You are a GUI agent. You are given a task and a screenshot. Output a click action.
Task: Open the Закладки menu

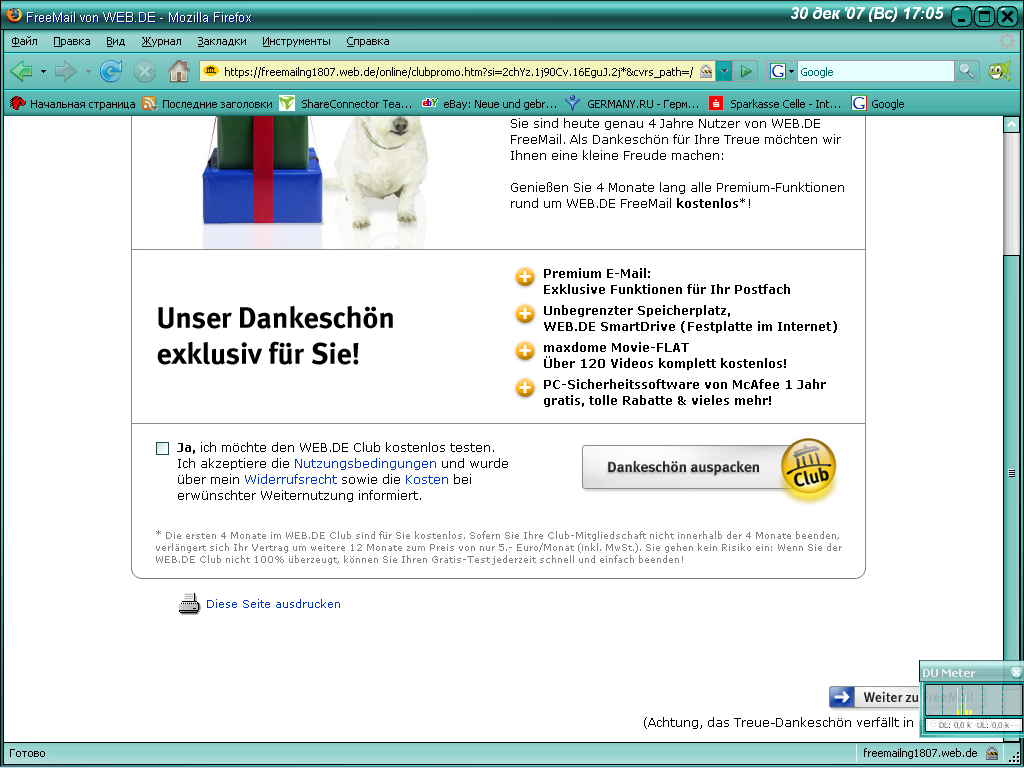tap(222, 41)
